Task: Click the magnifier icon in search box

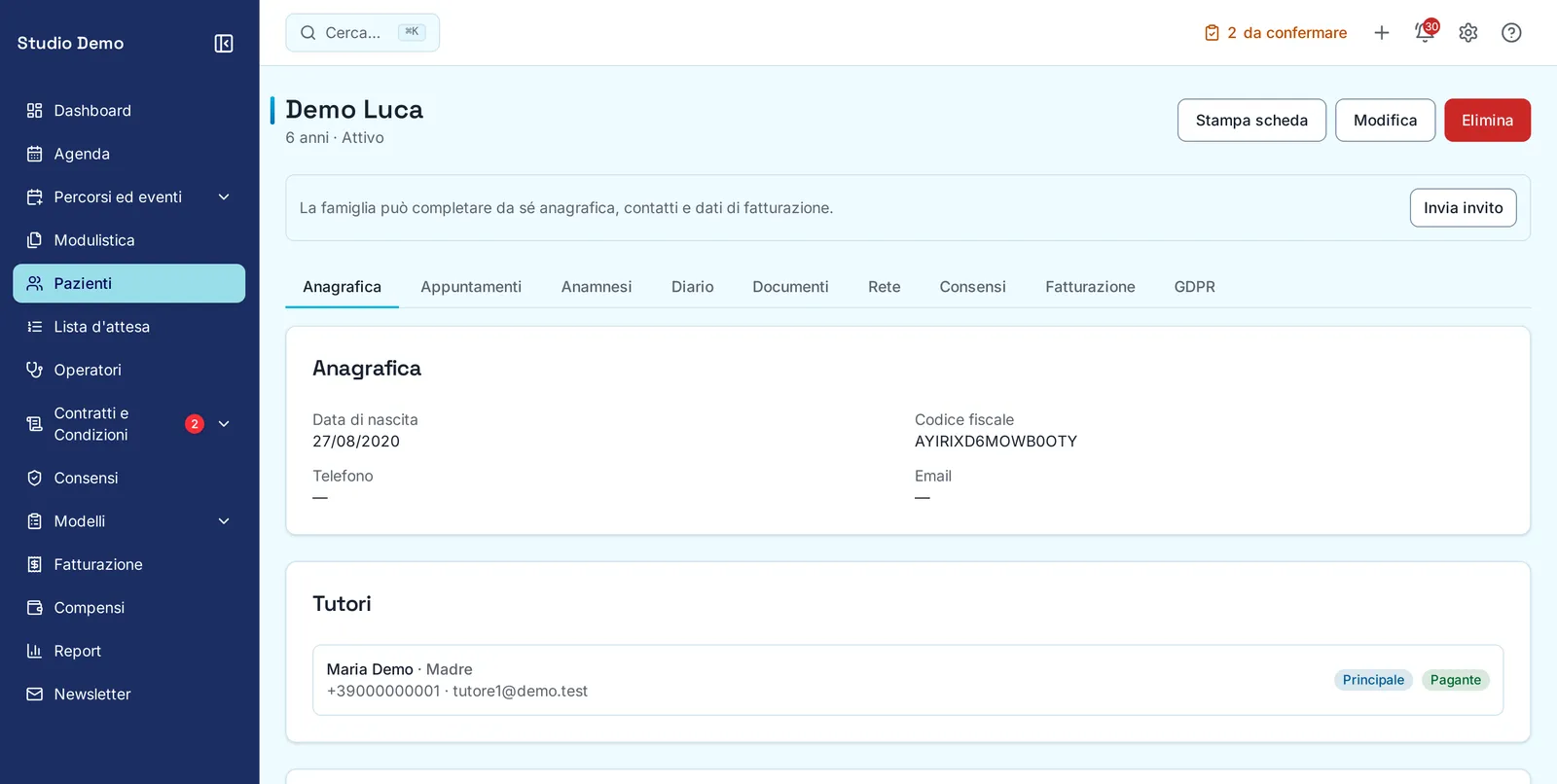Action: pos(308,33)
